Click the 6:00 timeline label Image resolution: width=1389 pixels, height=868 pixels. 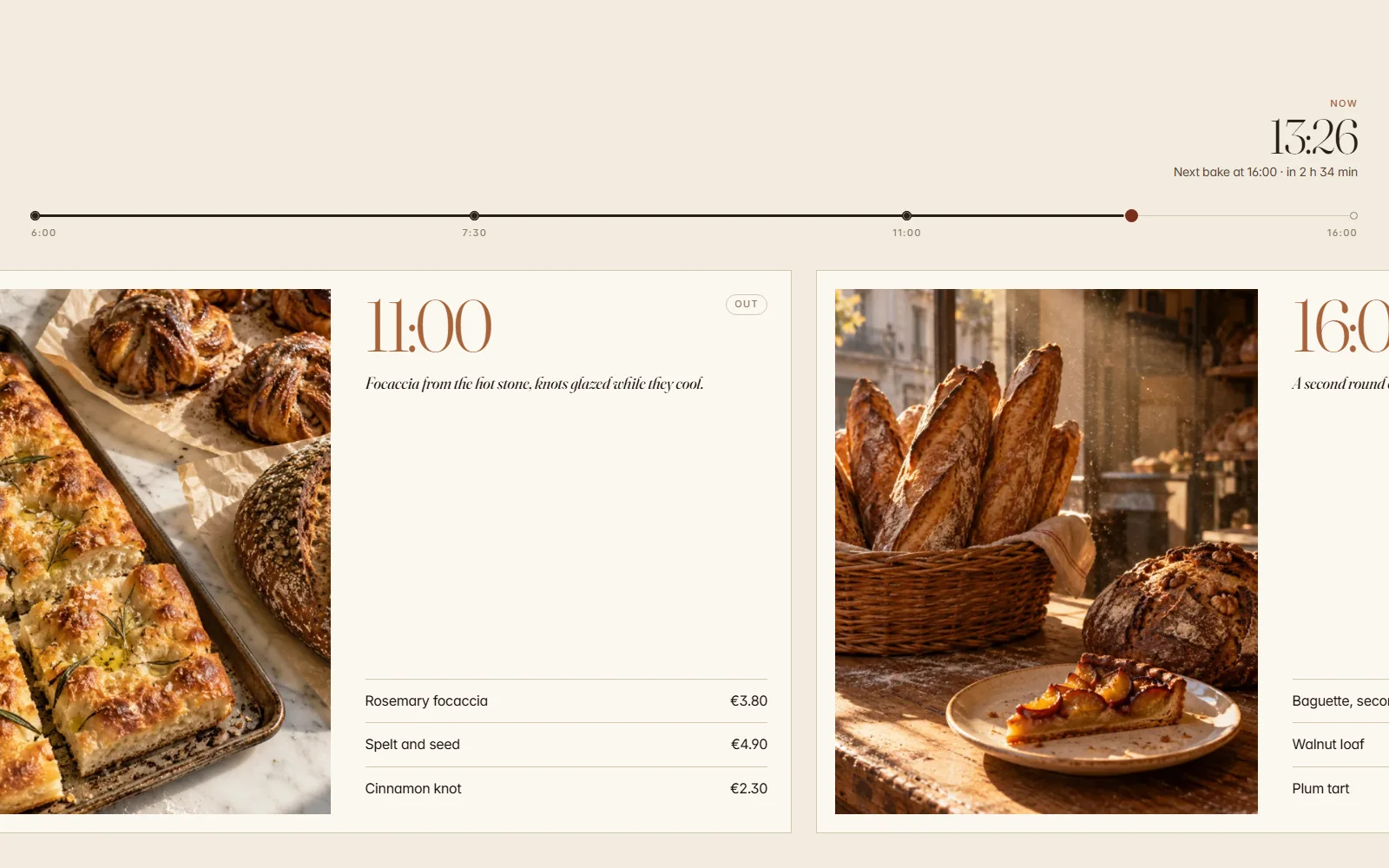point(43,233)
